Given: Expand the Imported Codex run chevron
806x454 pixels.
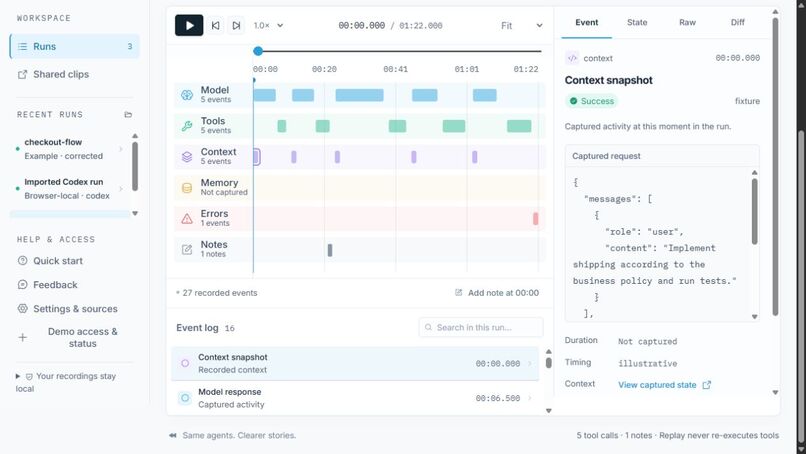Looking at the screenshot, I should pos(121,189).
